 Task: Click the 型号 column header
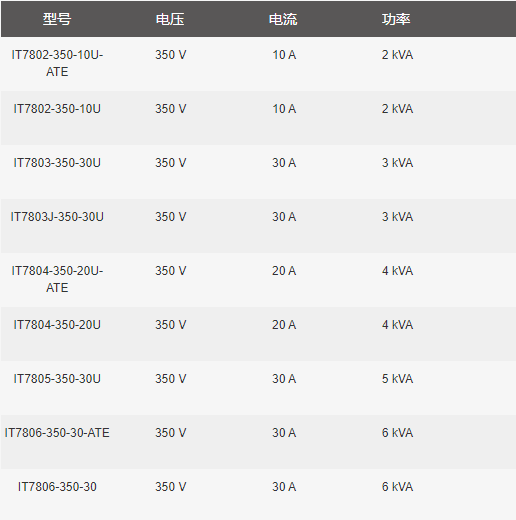tap(57, 19)
